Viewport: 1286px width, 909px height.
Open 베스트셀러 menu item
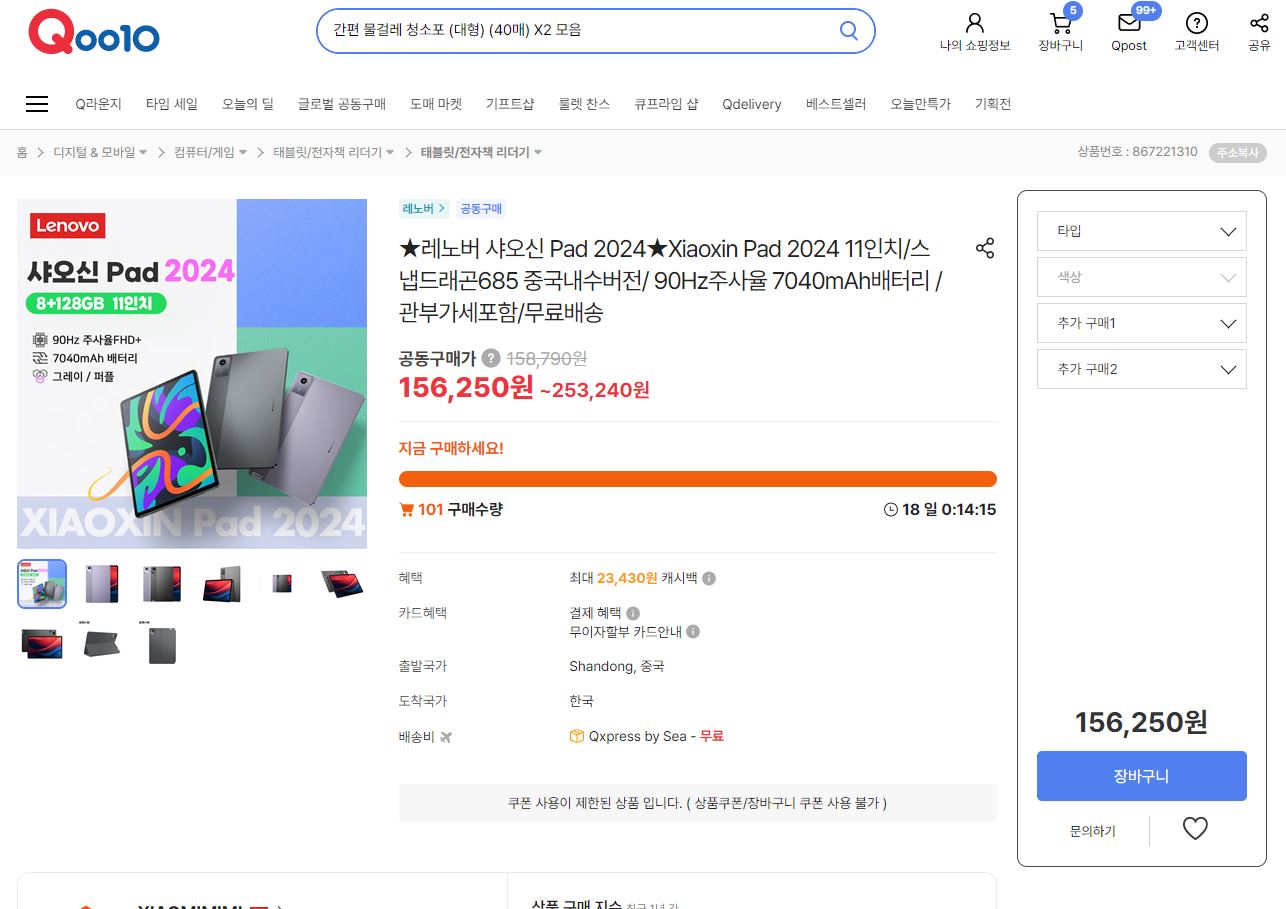click(x=836, y=104)
